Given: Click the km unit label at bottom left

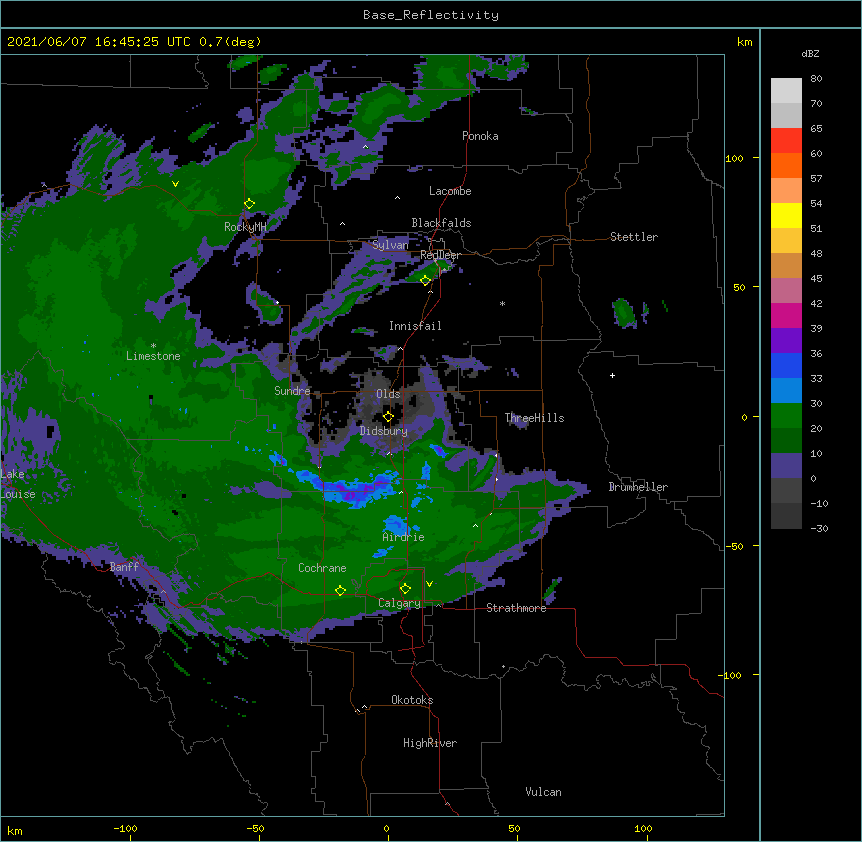Looking at the screenshot, I should coord(15,830).
